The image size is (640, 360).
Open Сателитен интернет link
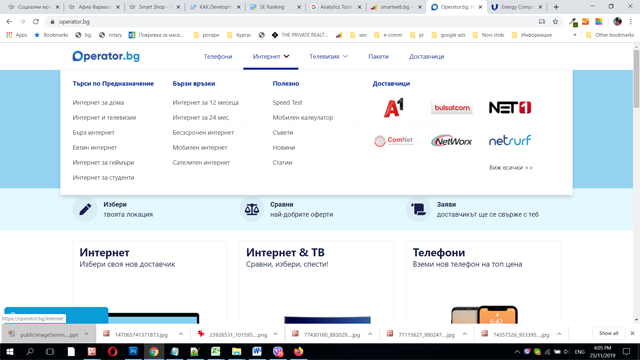[x=201, y=162]
